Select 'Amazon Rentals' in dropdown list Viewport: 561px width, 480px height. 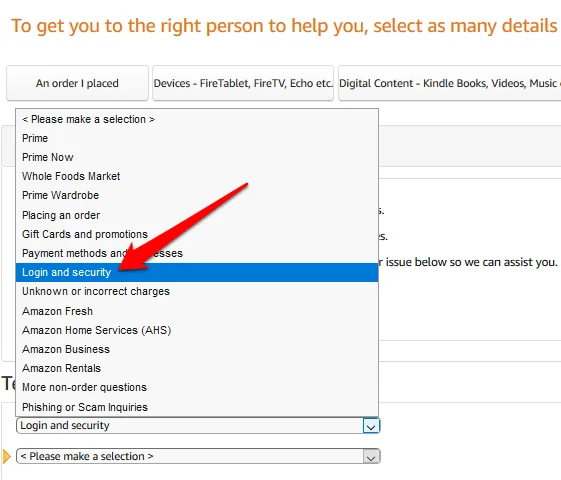coord(197,368)
